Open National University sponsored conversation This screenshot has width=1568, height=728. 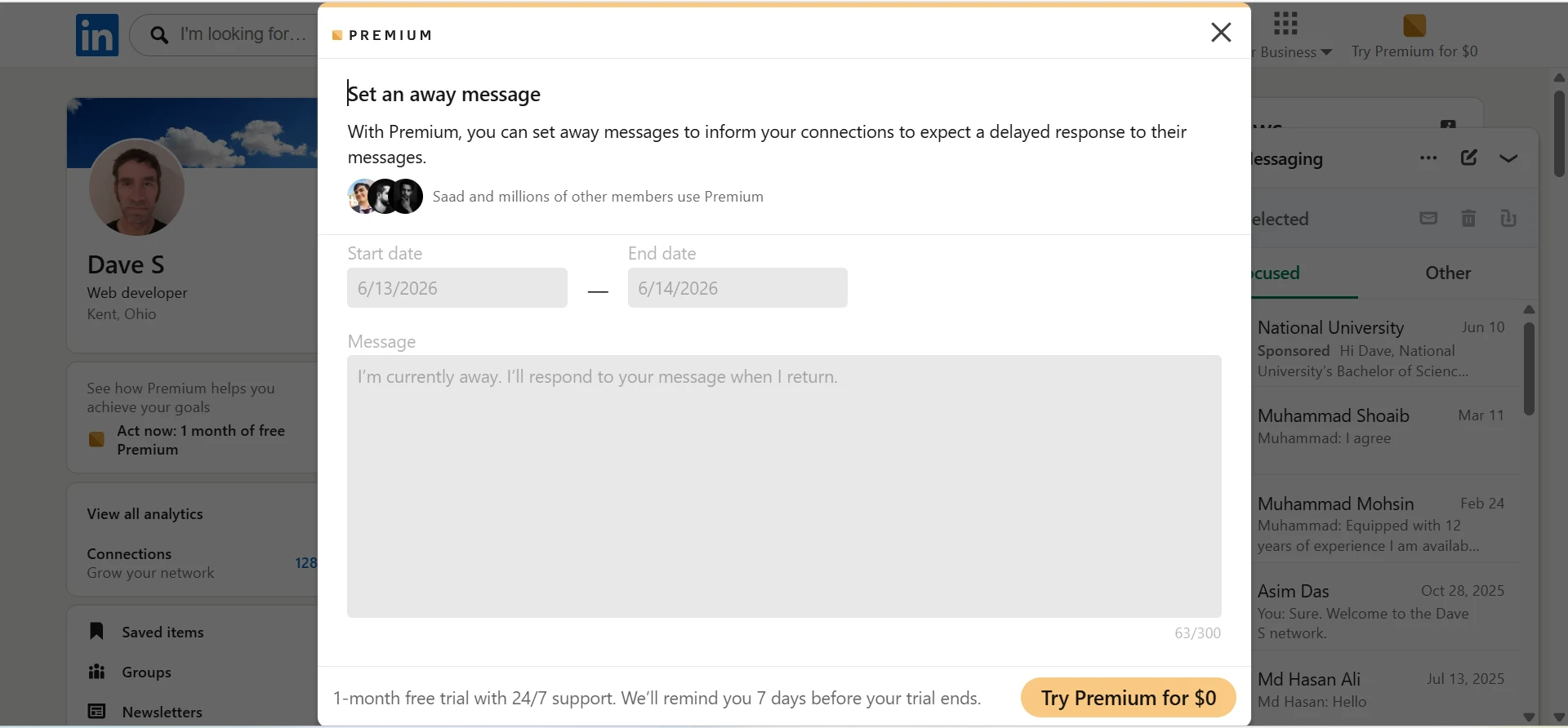click(1386, 348)
